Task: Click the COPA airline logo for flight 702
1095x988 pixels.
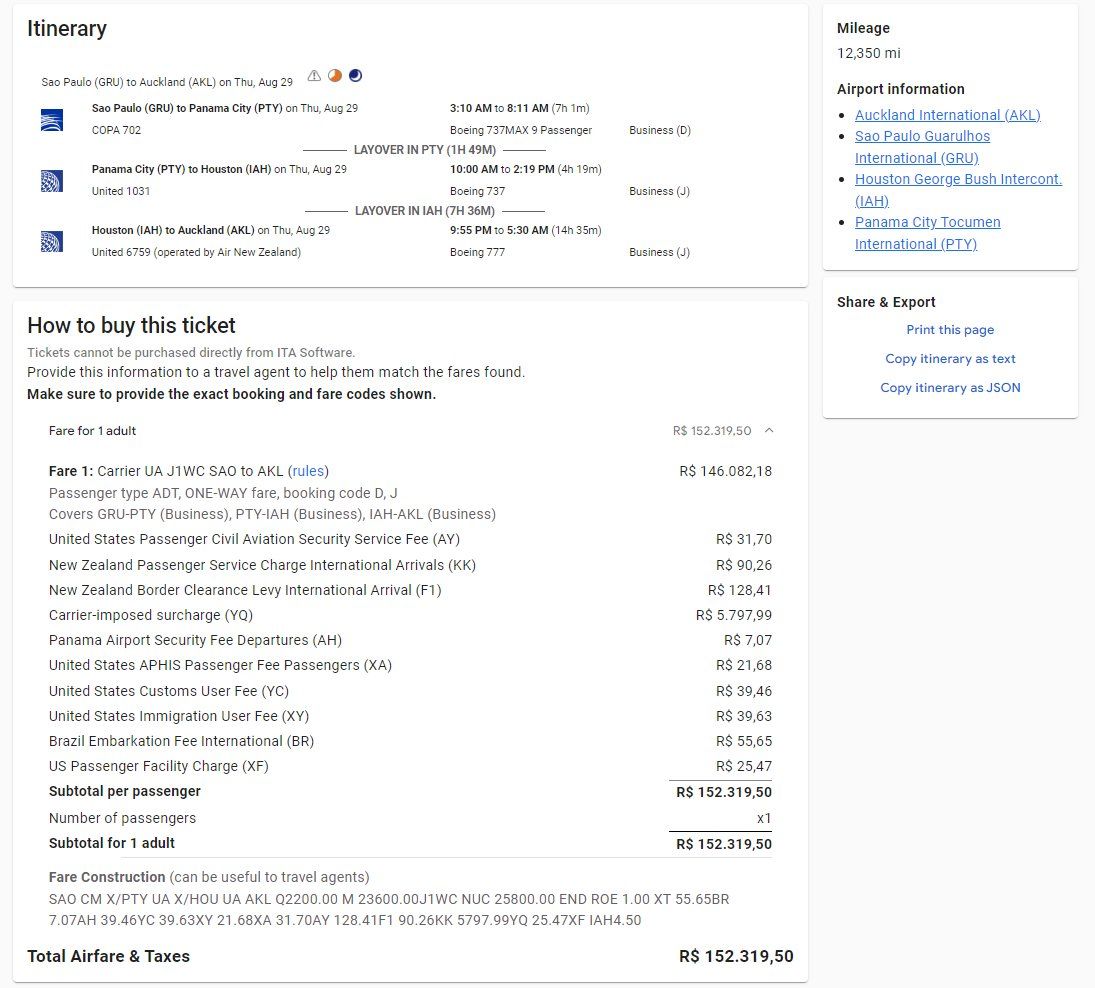Action: [52, 120]
